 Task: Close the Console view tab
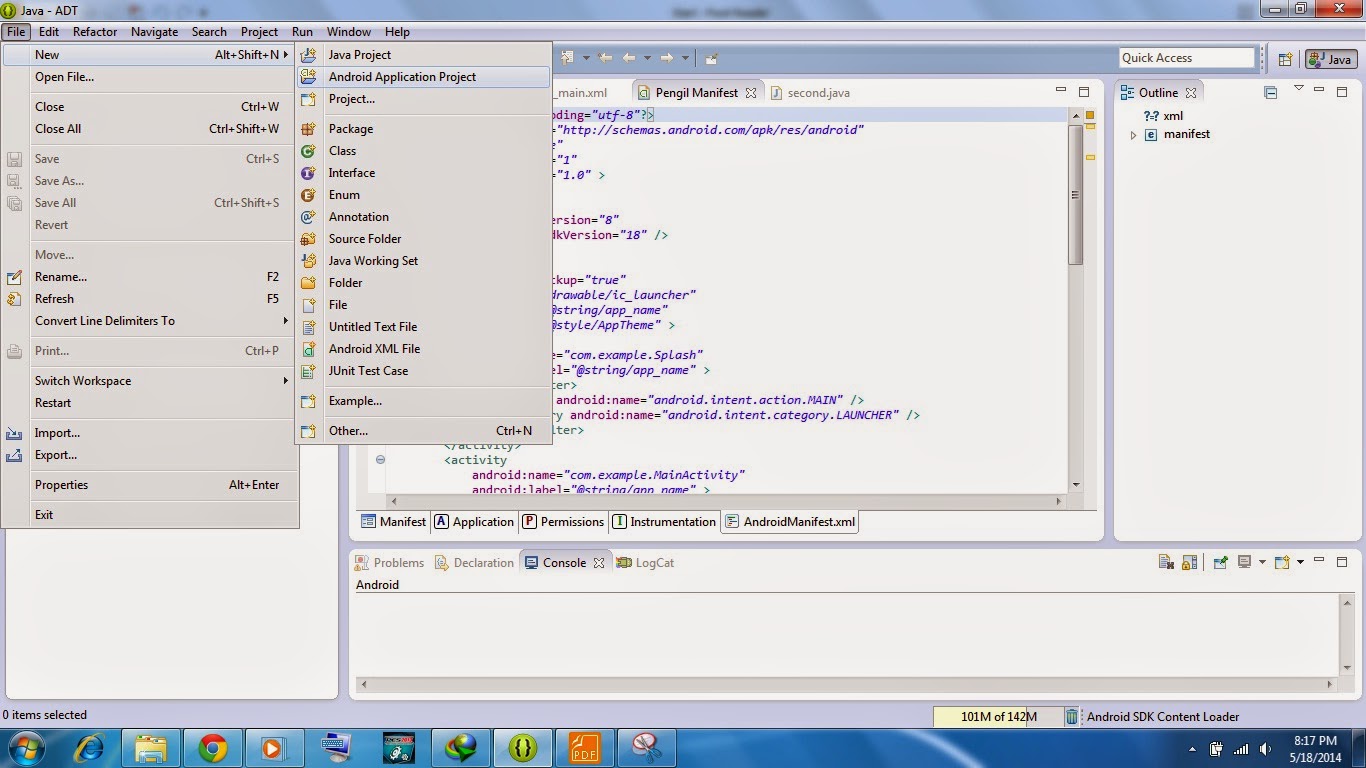click(599, 563)
